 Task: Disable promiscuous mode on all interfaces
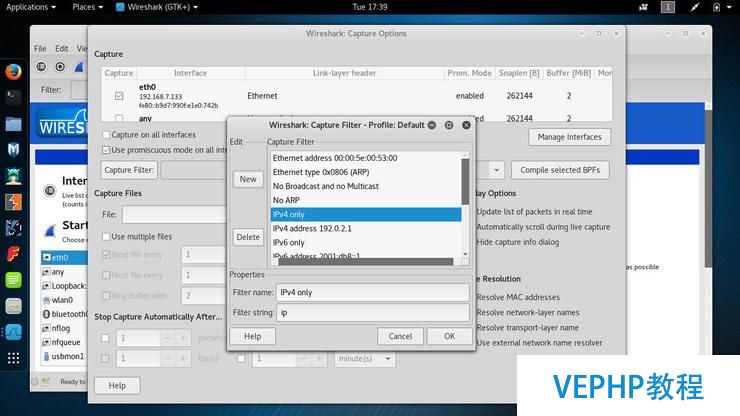(106, 150)
